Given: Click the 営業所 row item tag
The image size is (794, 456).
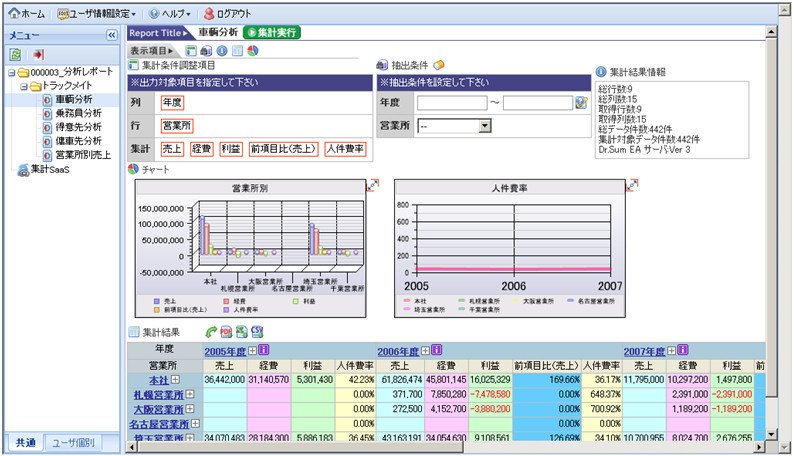Looking at the screenshot, I should click(x=177, y=126).
